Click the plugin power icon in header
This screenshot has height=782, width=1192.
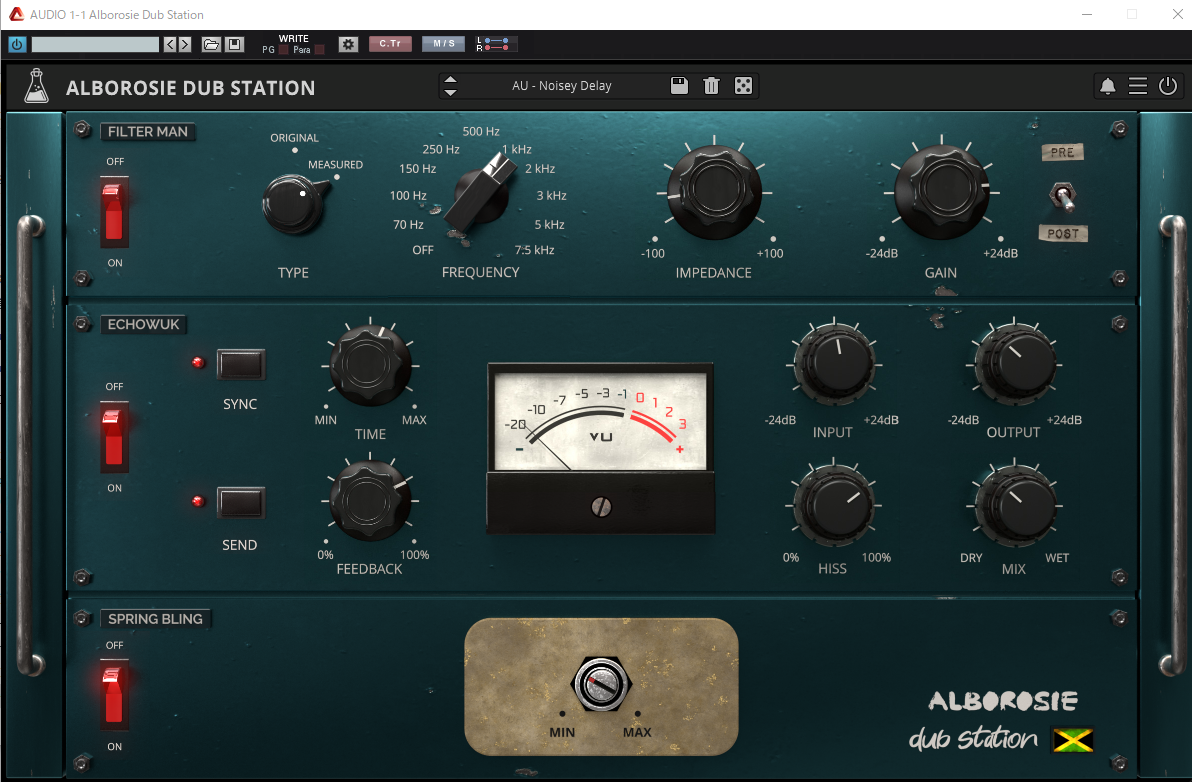pyautogui.click(x=1168, y=86)
